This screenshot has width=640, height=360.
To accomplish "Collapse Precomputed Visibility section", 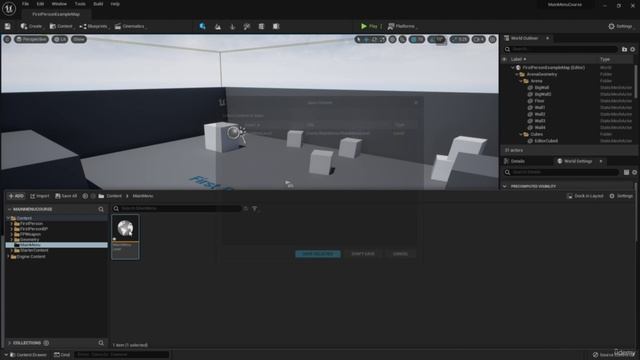I will click(505, 186).
